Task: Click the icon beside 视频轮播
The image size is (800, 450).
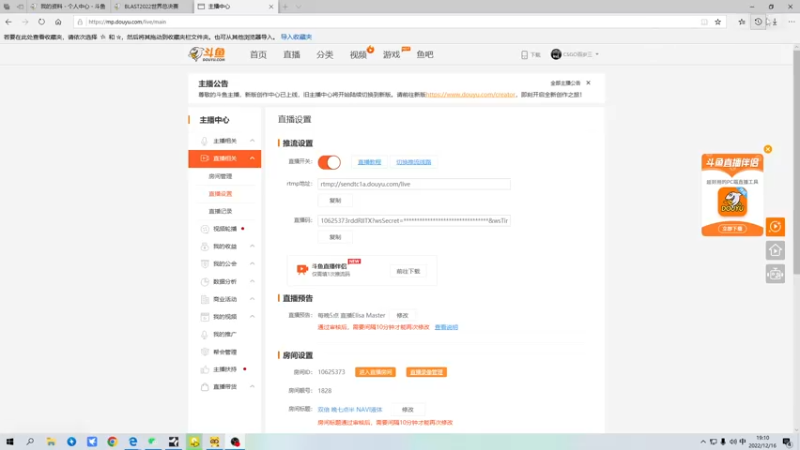Action: click(204, 229)
